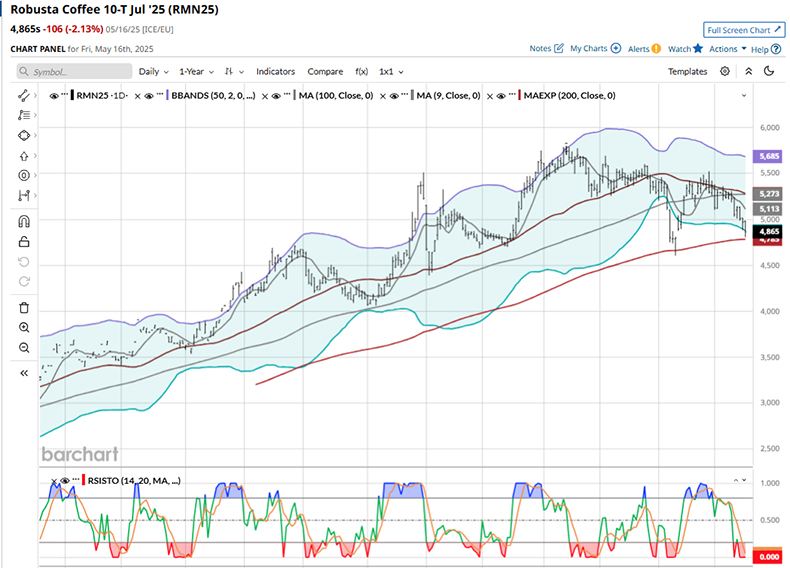Collapse the left drawing toolbar

(x=24, y=372)
